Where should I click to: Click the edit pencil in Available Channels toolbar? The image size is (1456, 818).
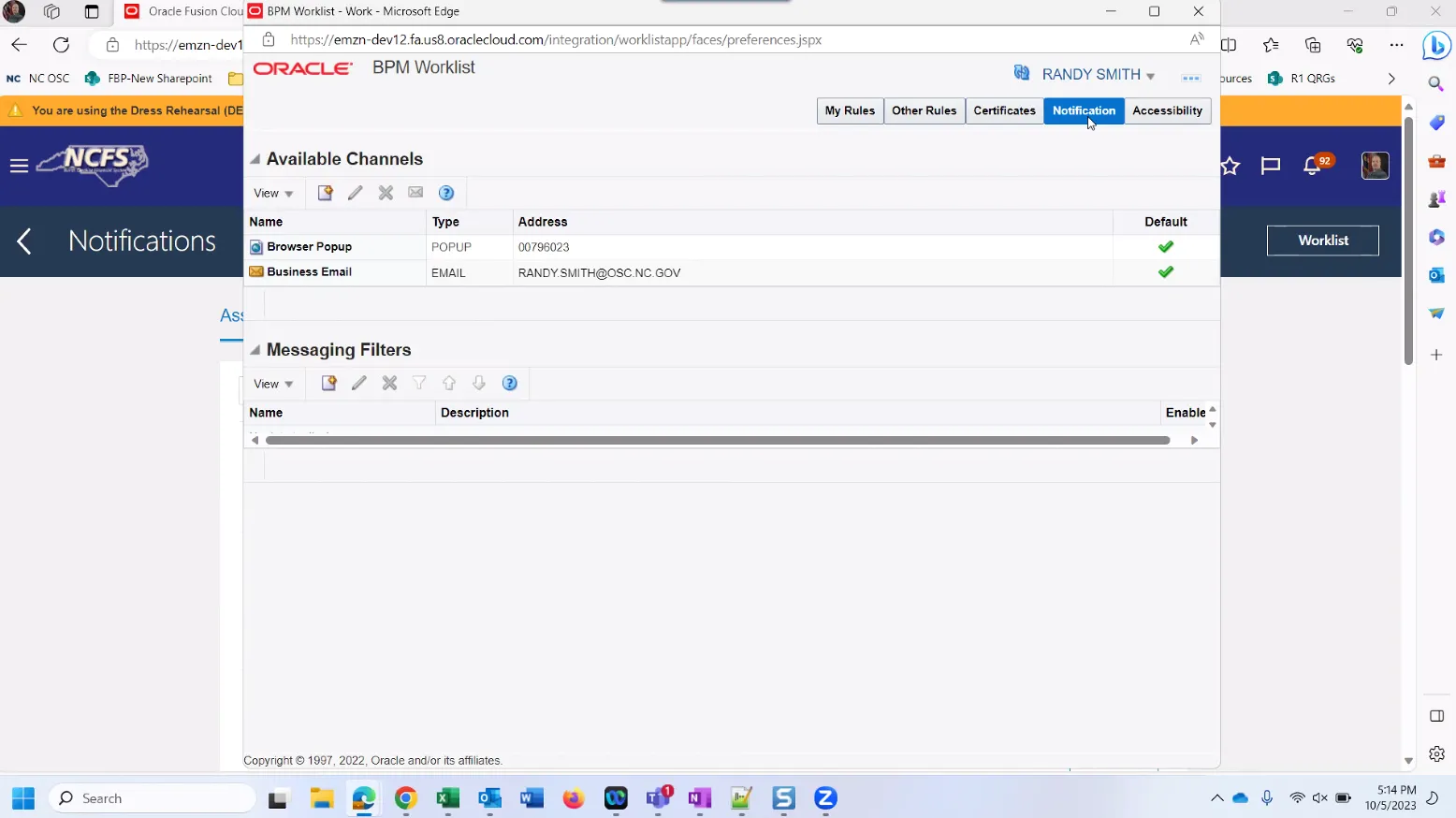pyautogui.click(x=356, y=193)
